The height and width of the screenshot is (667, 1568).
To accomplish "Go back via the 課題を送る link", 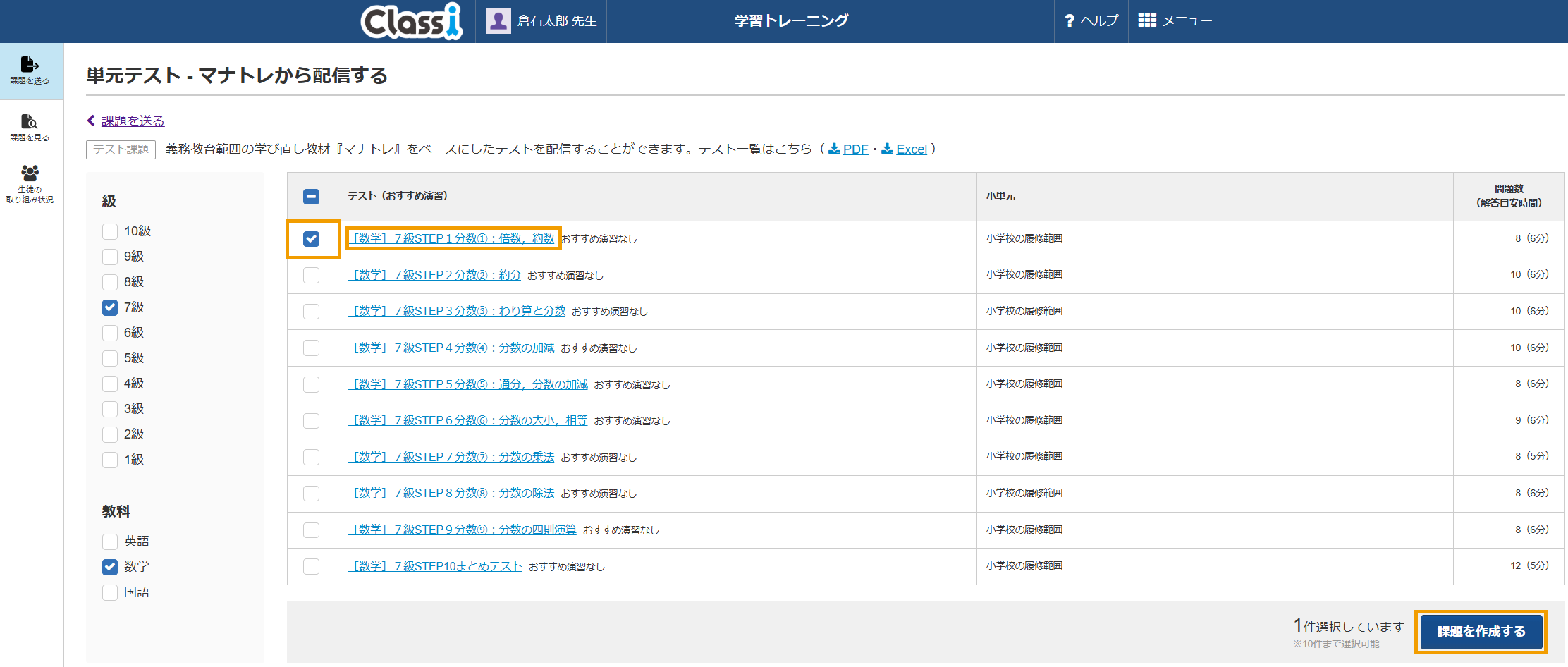I will pyautogui.click(x=133, y=121).
